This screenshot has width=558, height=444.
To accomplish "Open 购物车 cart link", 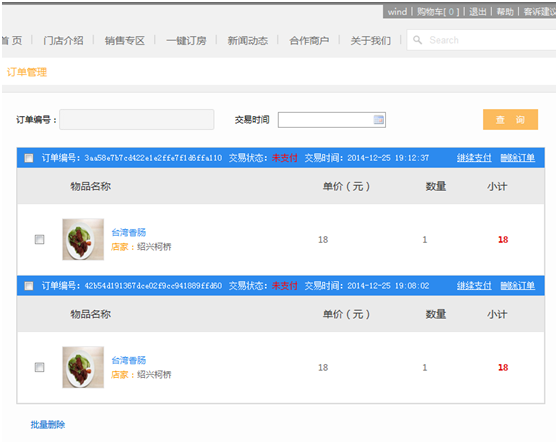I will click(x=438, y=12).
